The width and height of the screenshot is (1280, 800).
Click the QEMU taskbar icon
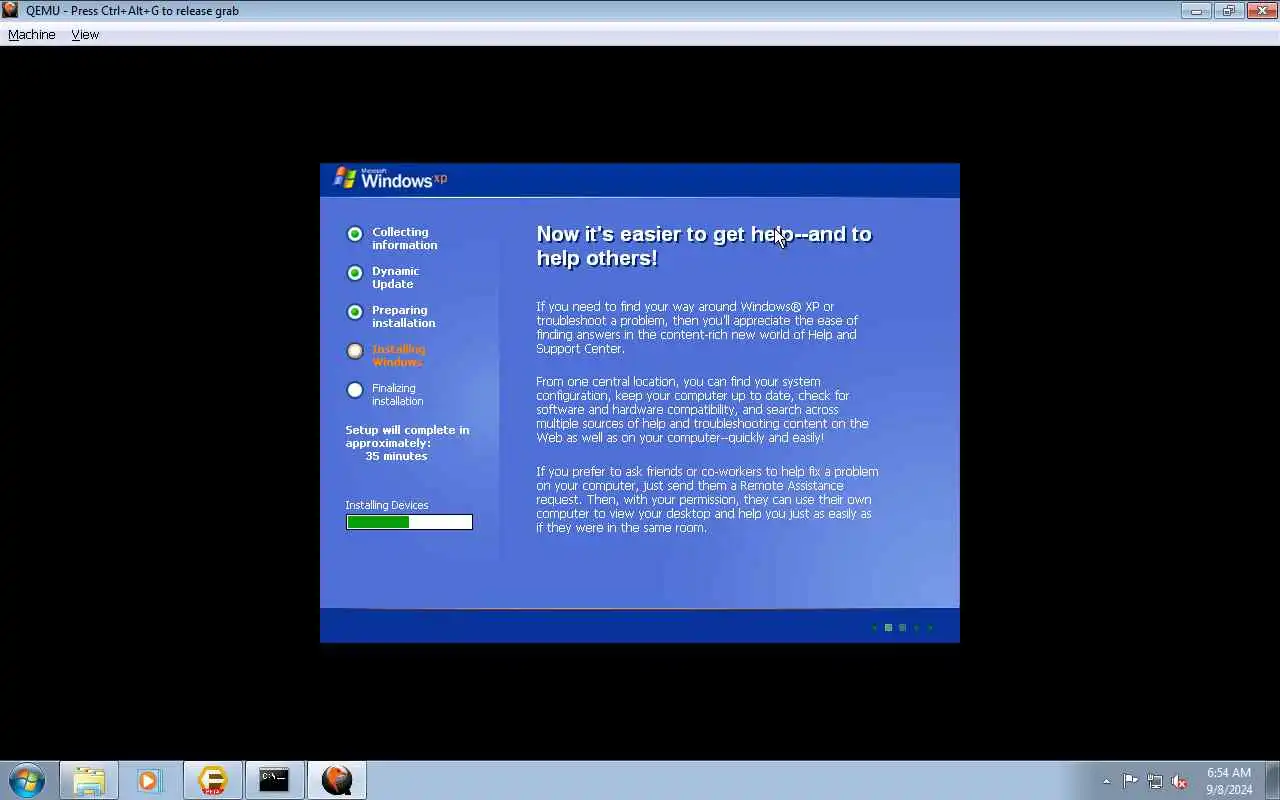tap(337, 780)
